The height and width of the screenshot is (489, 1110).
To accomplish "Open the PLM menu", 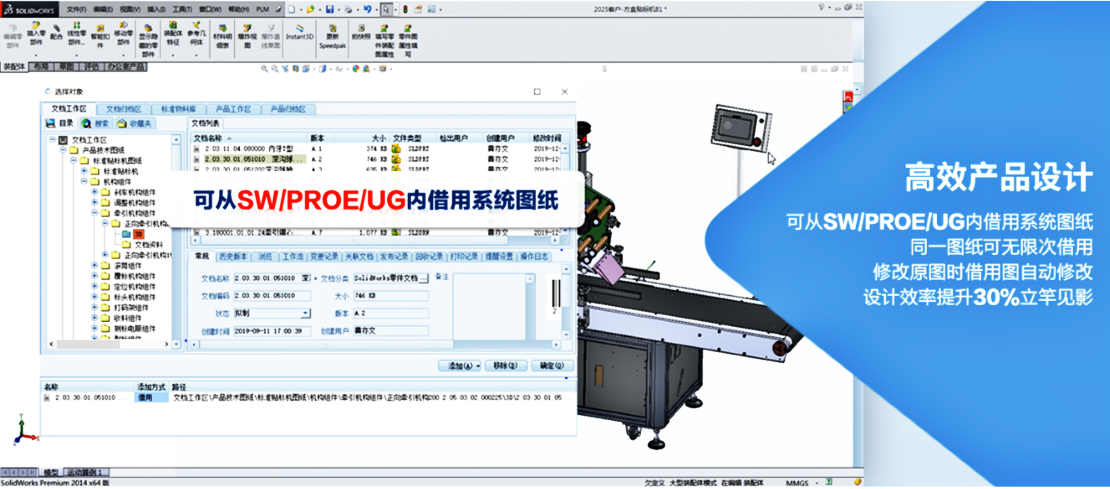I will pyautogui.click(x=263, y=10).
